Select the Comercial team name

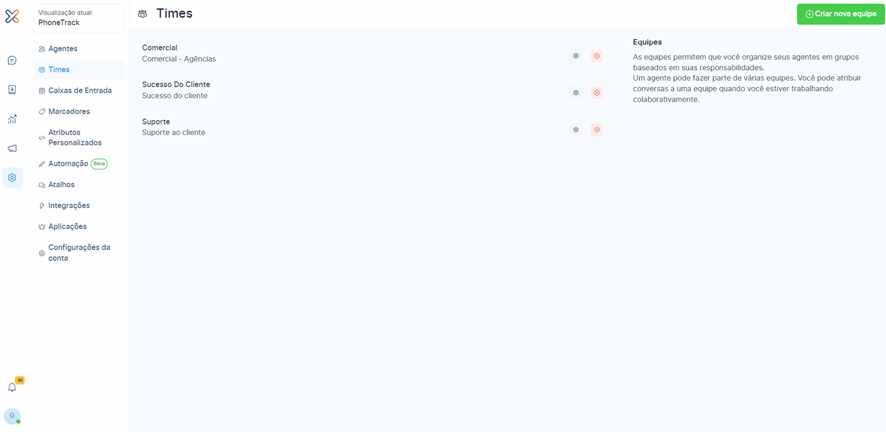pos(159,48)
